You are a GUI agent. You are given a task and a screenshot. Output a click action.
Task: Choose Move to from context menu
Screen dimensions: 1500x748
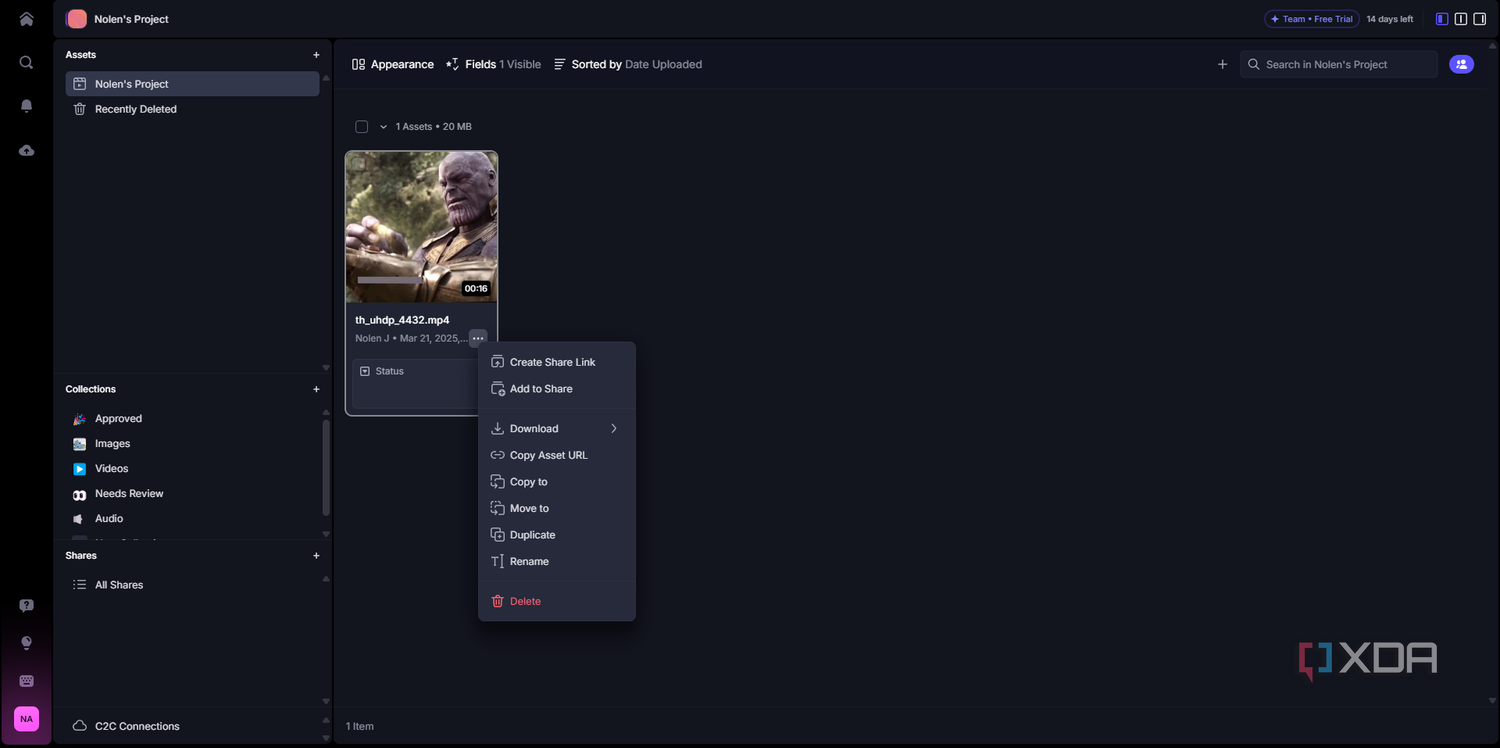pos(557,508)
